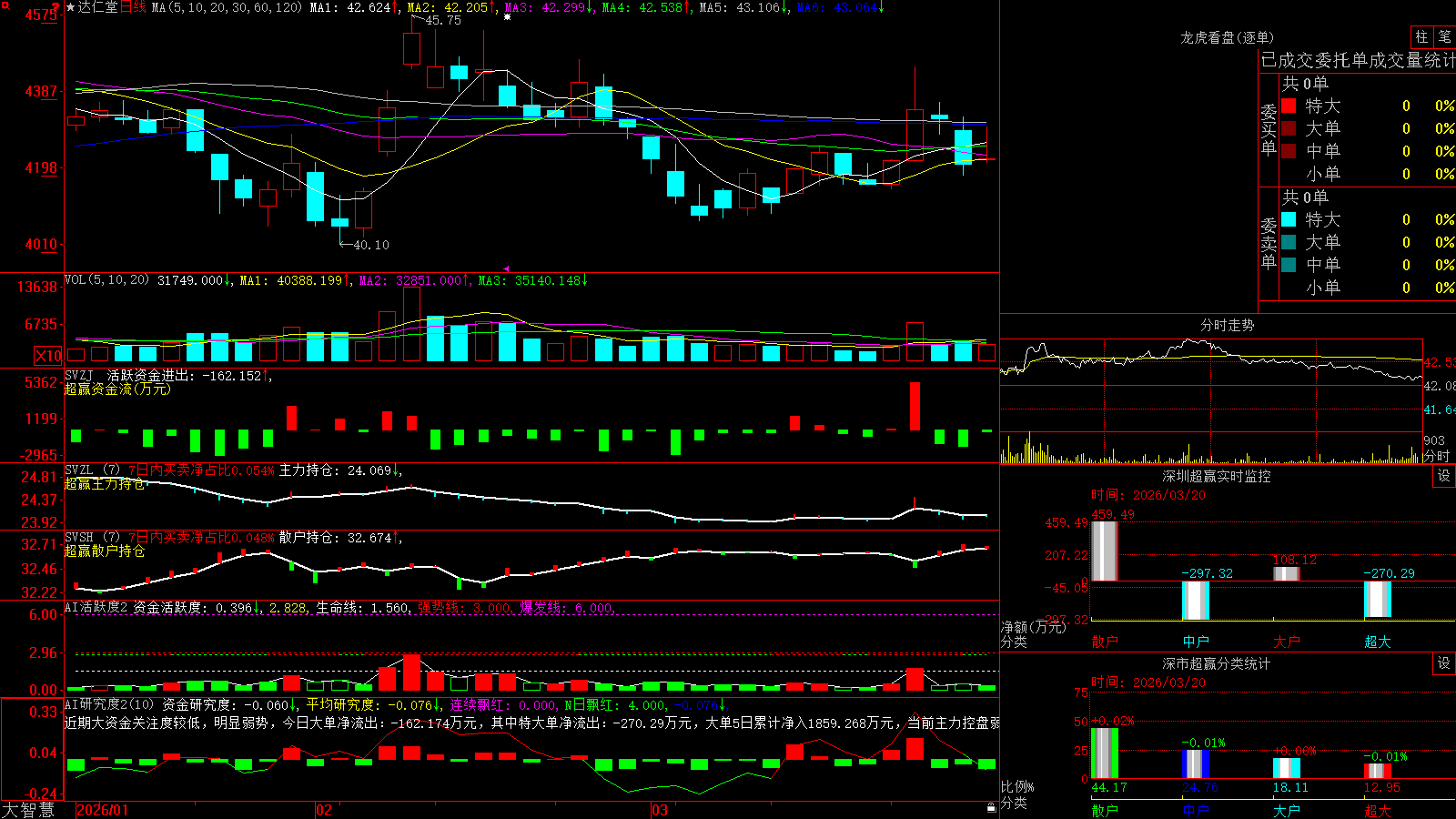
Task: Click the 超赢散户持仓 label
Action: coord(104,551)
